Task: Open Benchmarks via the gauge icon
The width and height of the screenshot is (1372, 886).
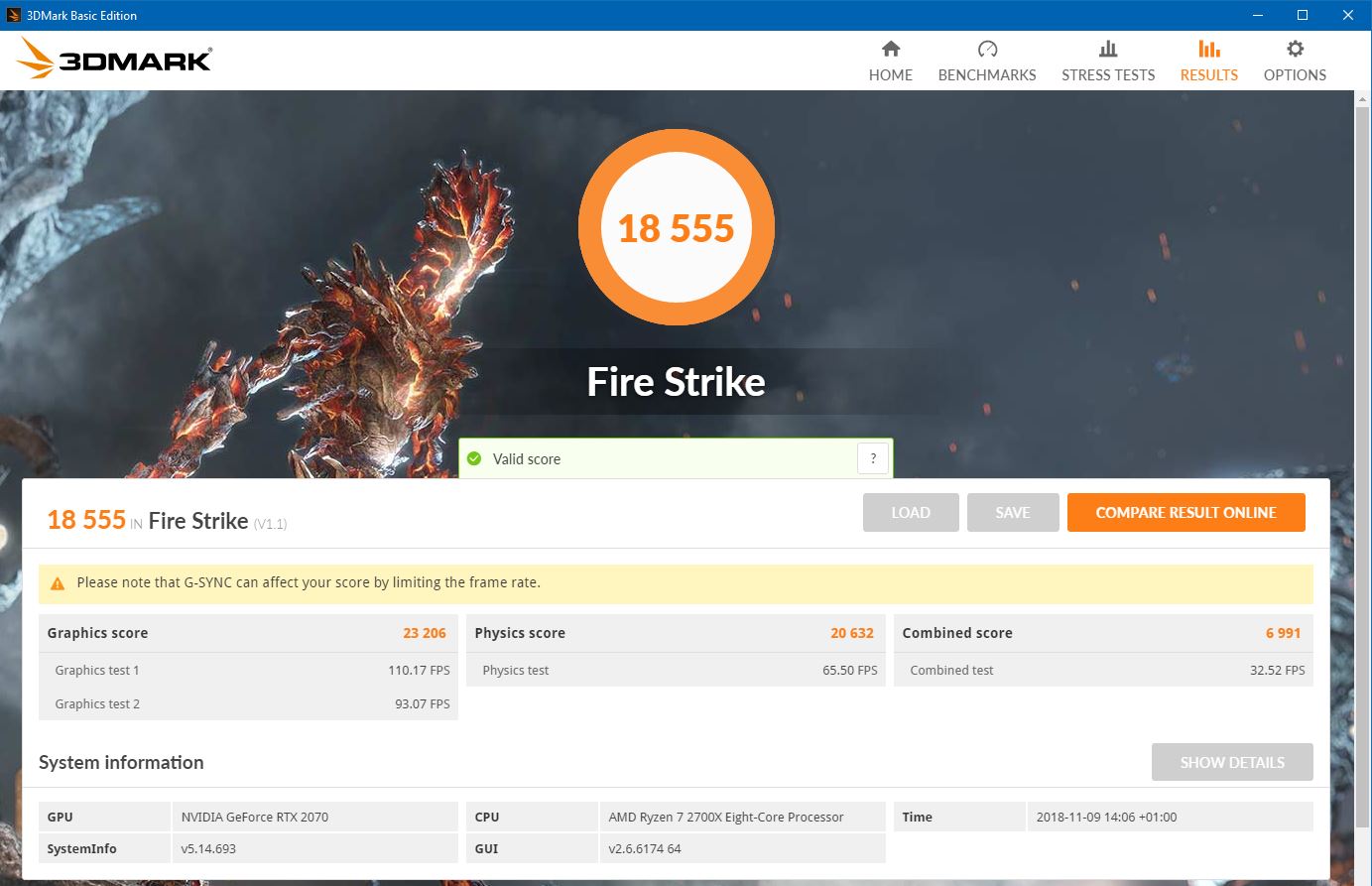Action: [x=987, y=49]
